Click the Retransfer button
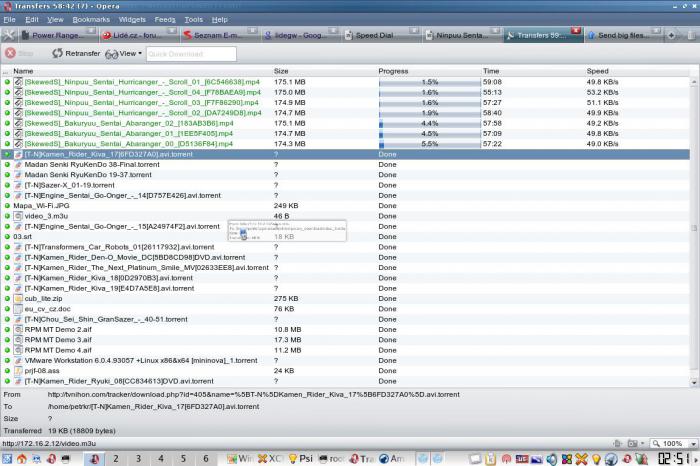Viewport: 700px width, 466px height. point(76,54)
